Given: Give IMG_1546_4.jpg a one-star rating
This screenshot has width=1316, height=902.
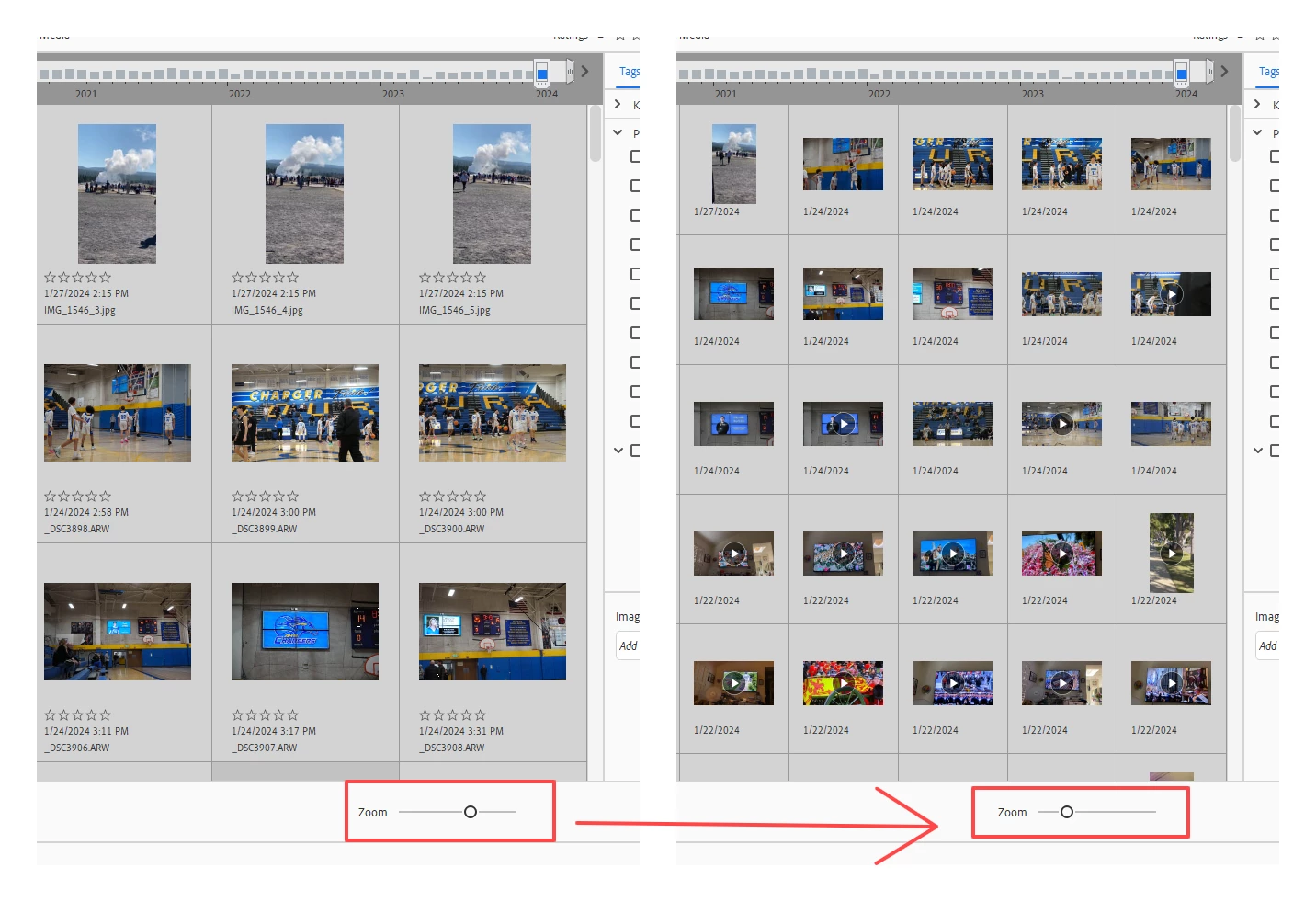Looking at the screenshot, I should (x=237, y=277).
